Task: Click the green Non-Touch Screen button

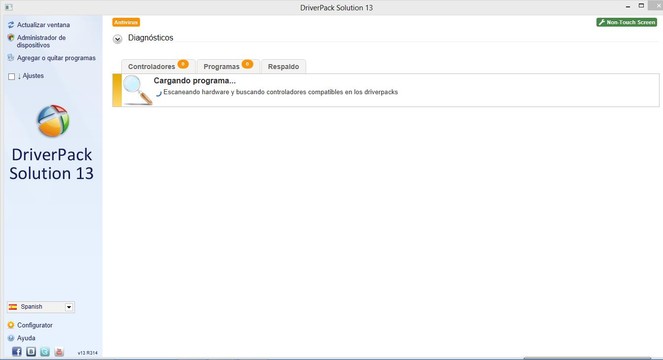Action: click(627, 22)
